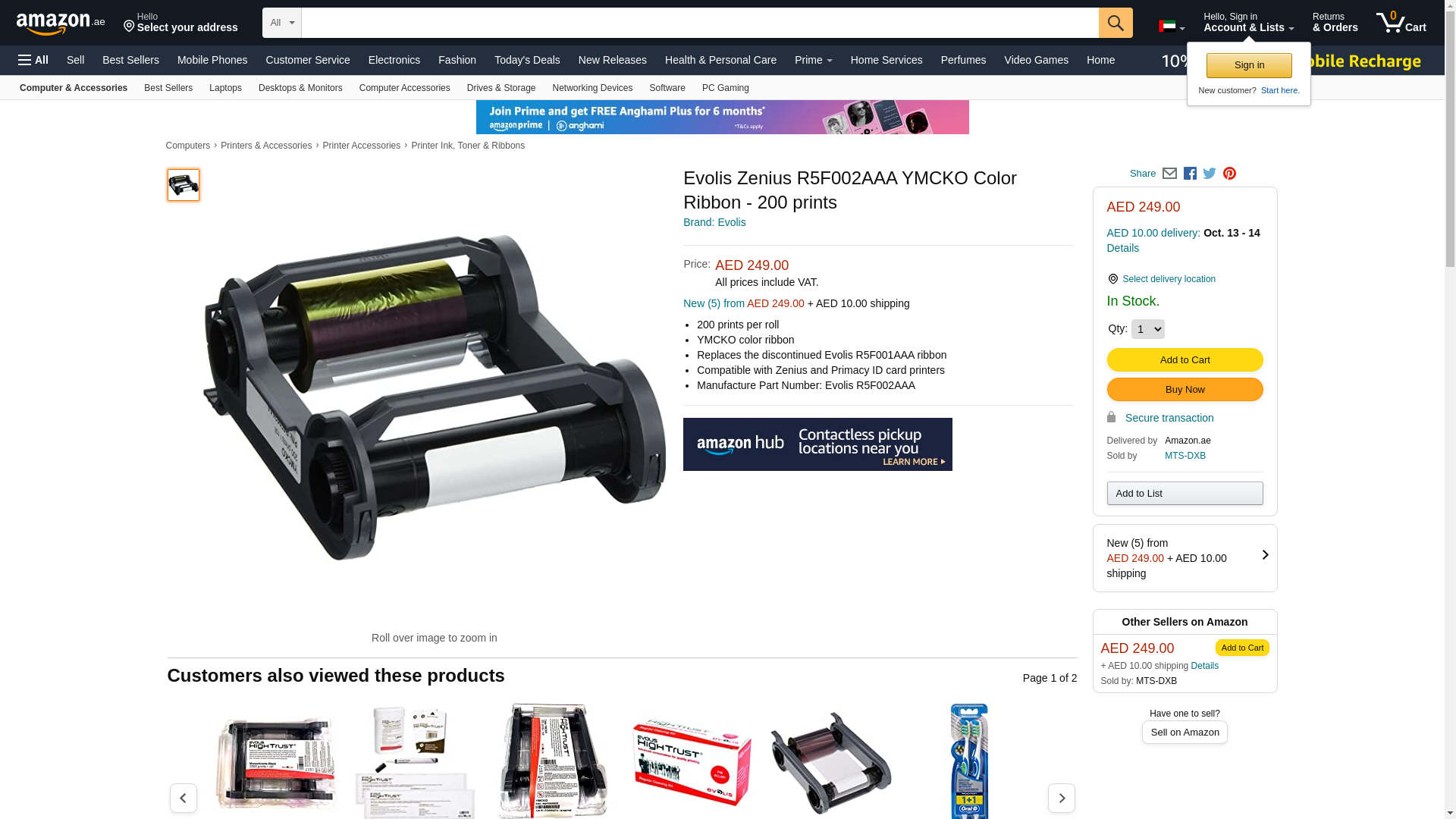Expand the search category All dropdown
This screenshot has height=819, width=1456.
click(282, 23)
